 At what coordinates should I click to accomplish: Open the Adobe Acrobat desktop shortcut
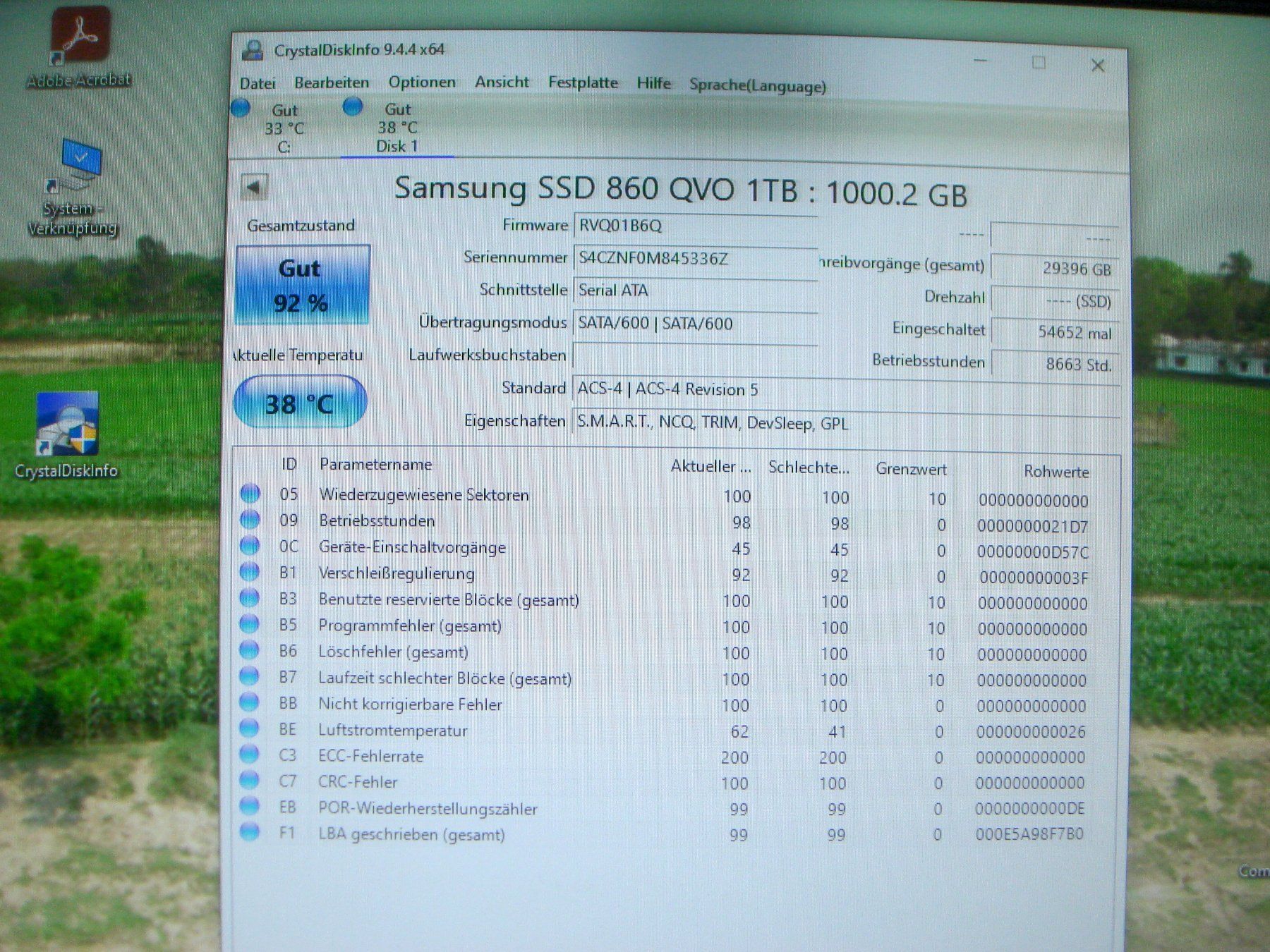[x=80, y=47]
